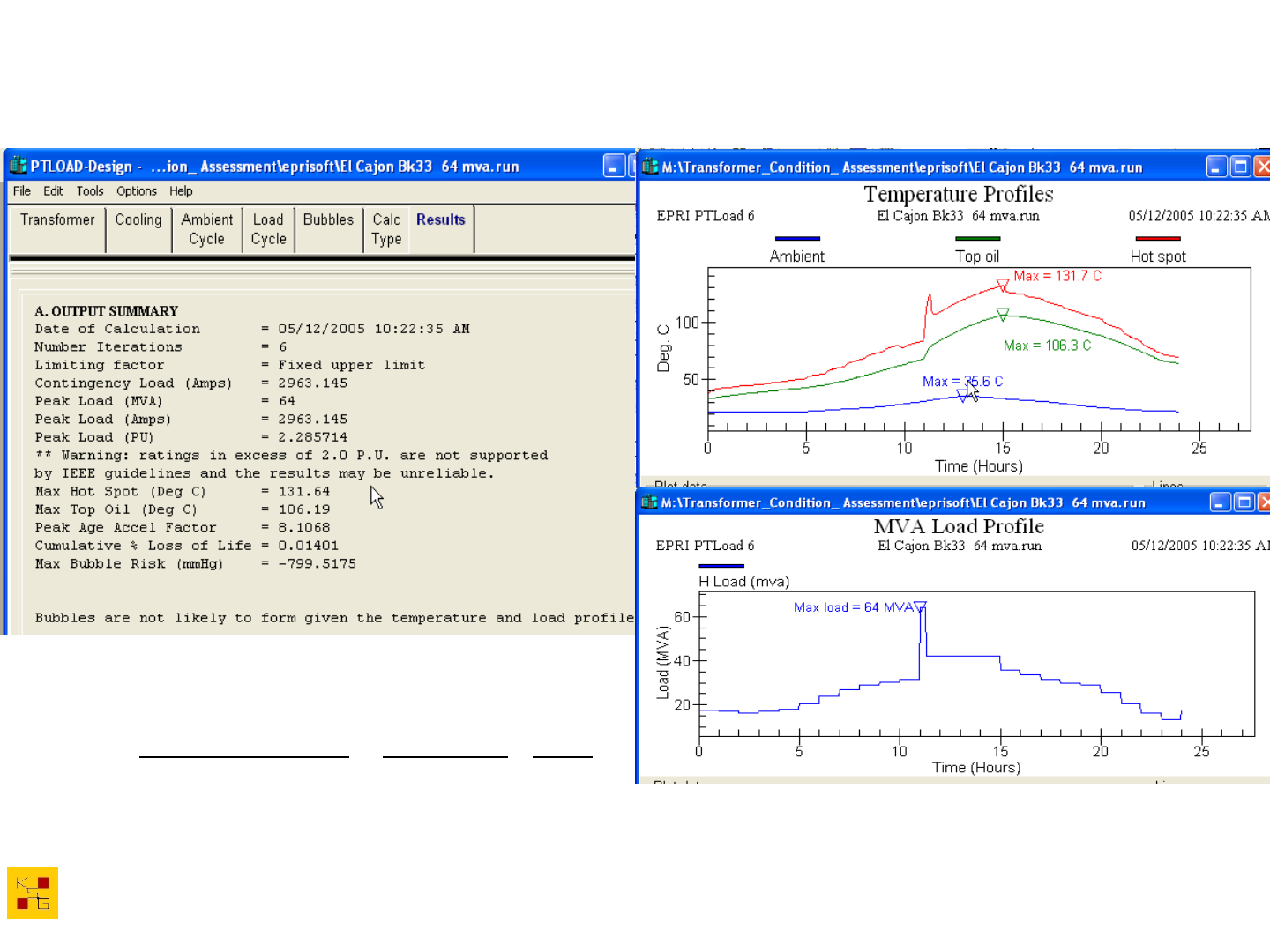Click the yellow diagram icon at bottom left

[x=33, y=893]
